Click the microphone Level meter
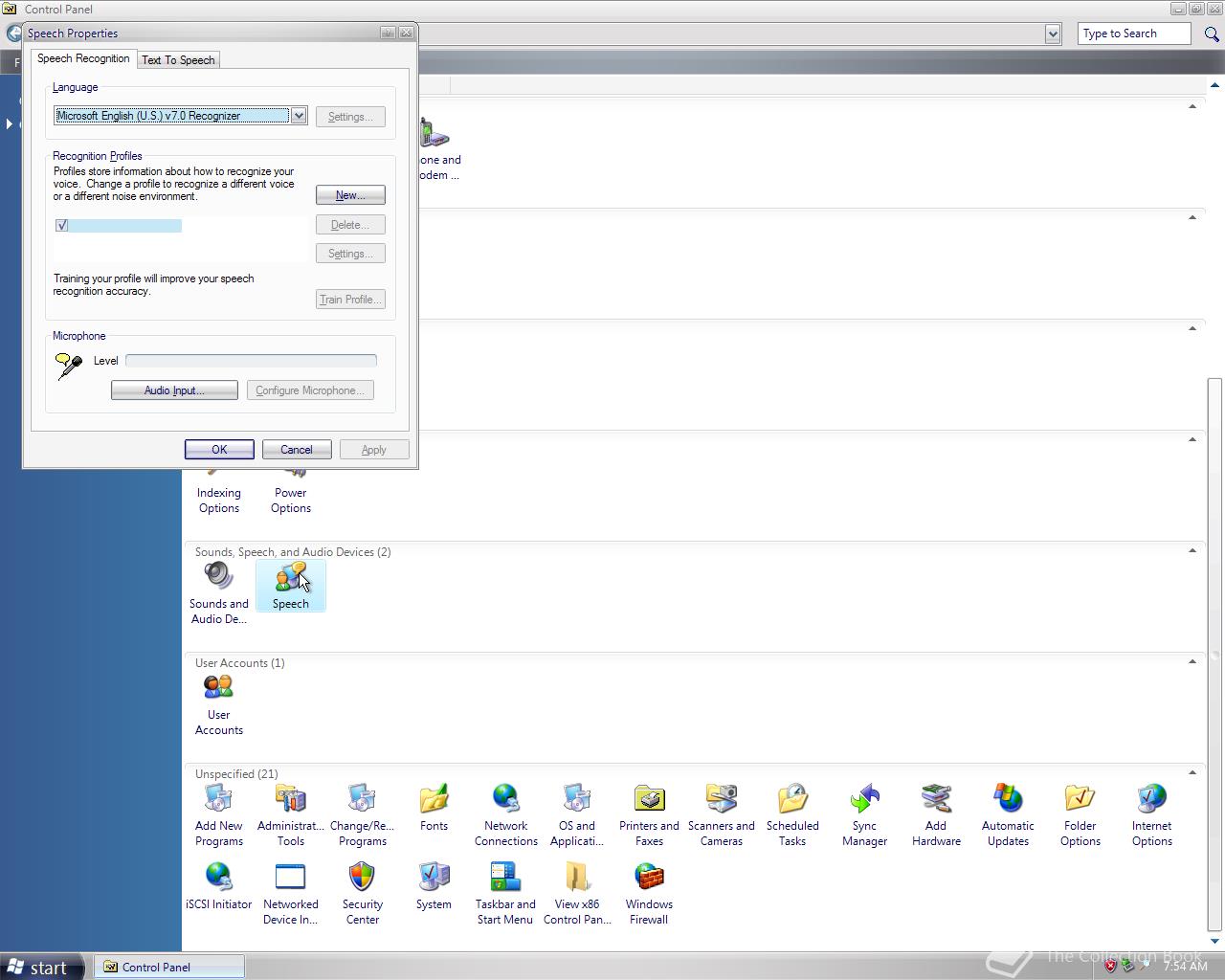The image size is (1225, 980). (251, 361)
